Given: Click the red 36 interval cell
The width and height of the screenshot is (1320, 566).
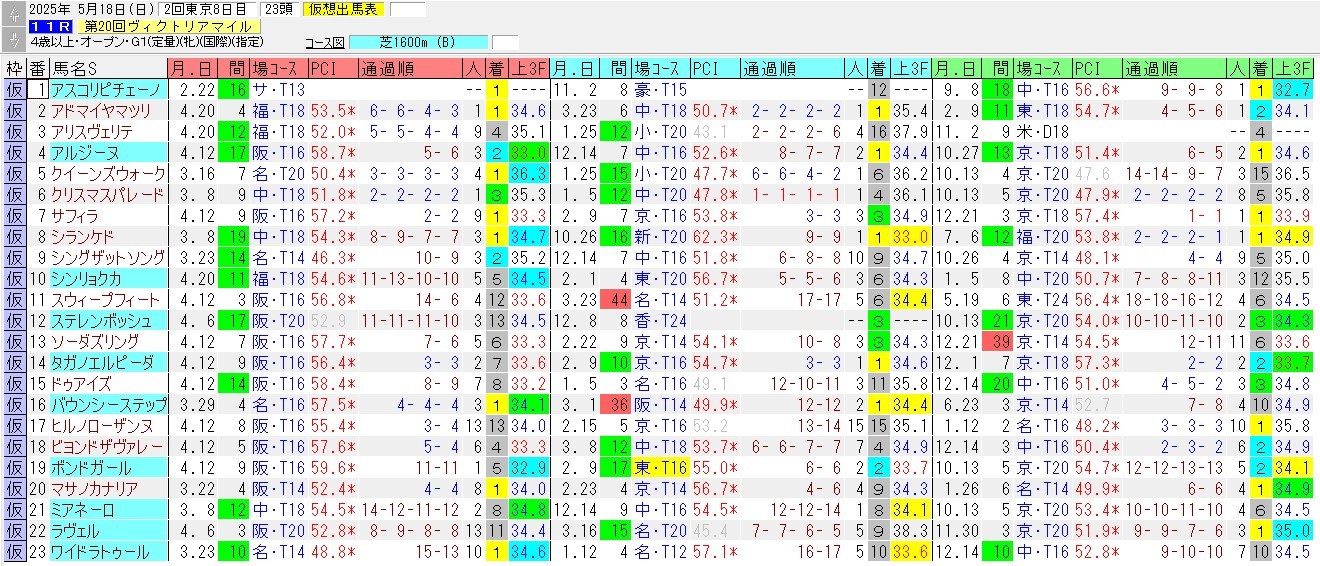Looking at the screenshot, I should coord(614,404).
